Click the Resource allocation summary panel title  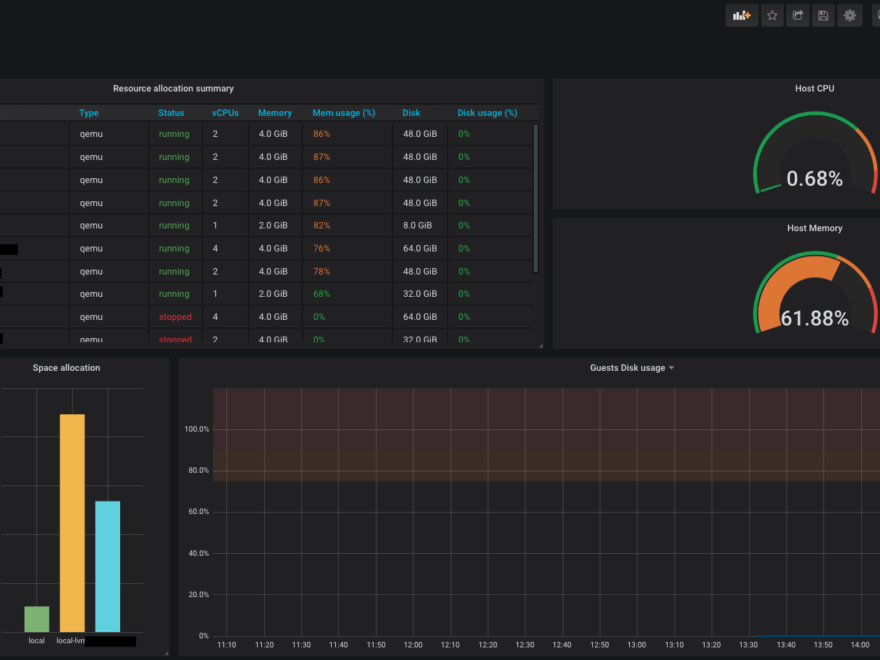tap(173, 89)
